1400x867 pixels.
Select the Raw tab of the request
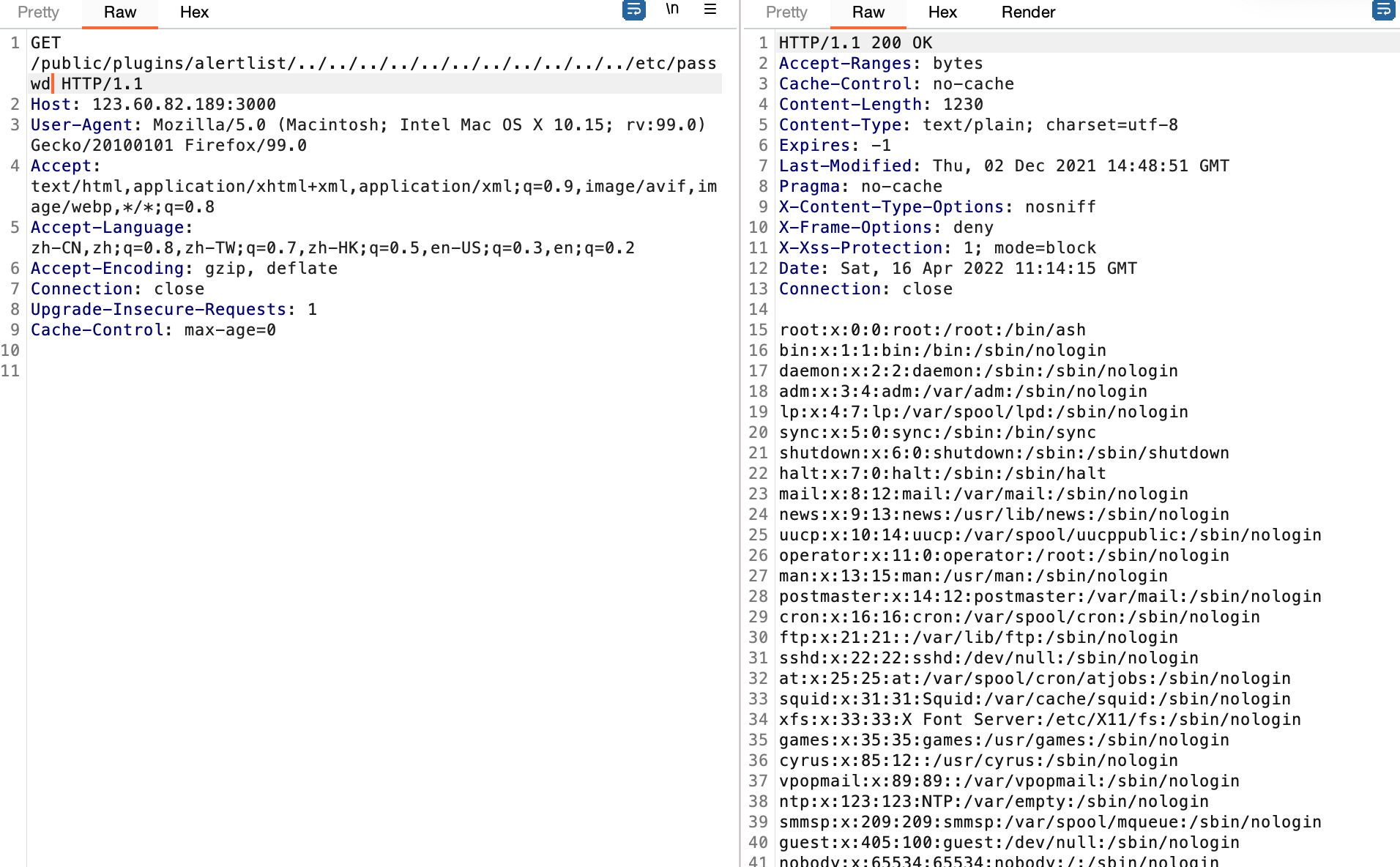tap(119, 12)
